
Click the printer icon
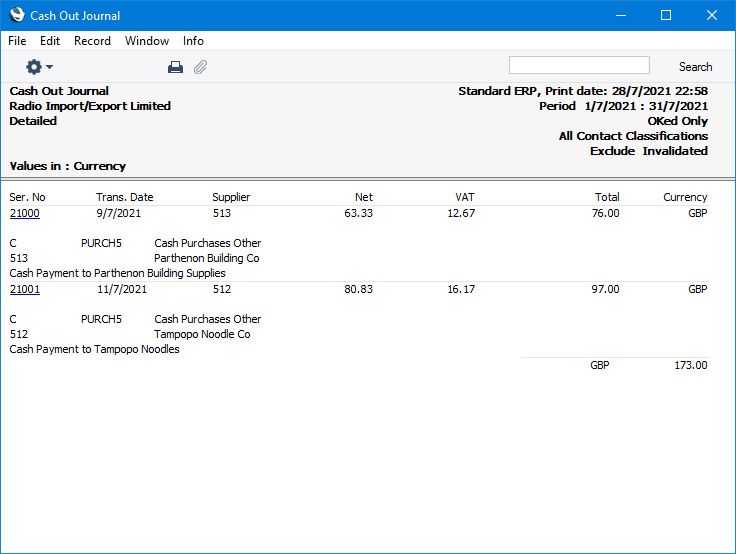(175, 67)
